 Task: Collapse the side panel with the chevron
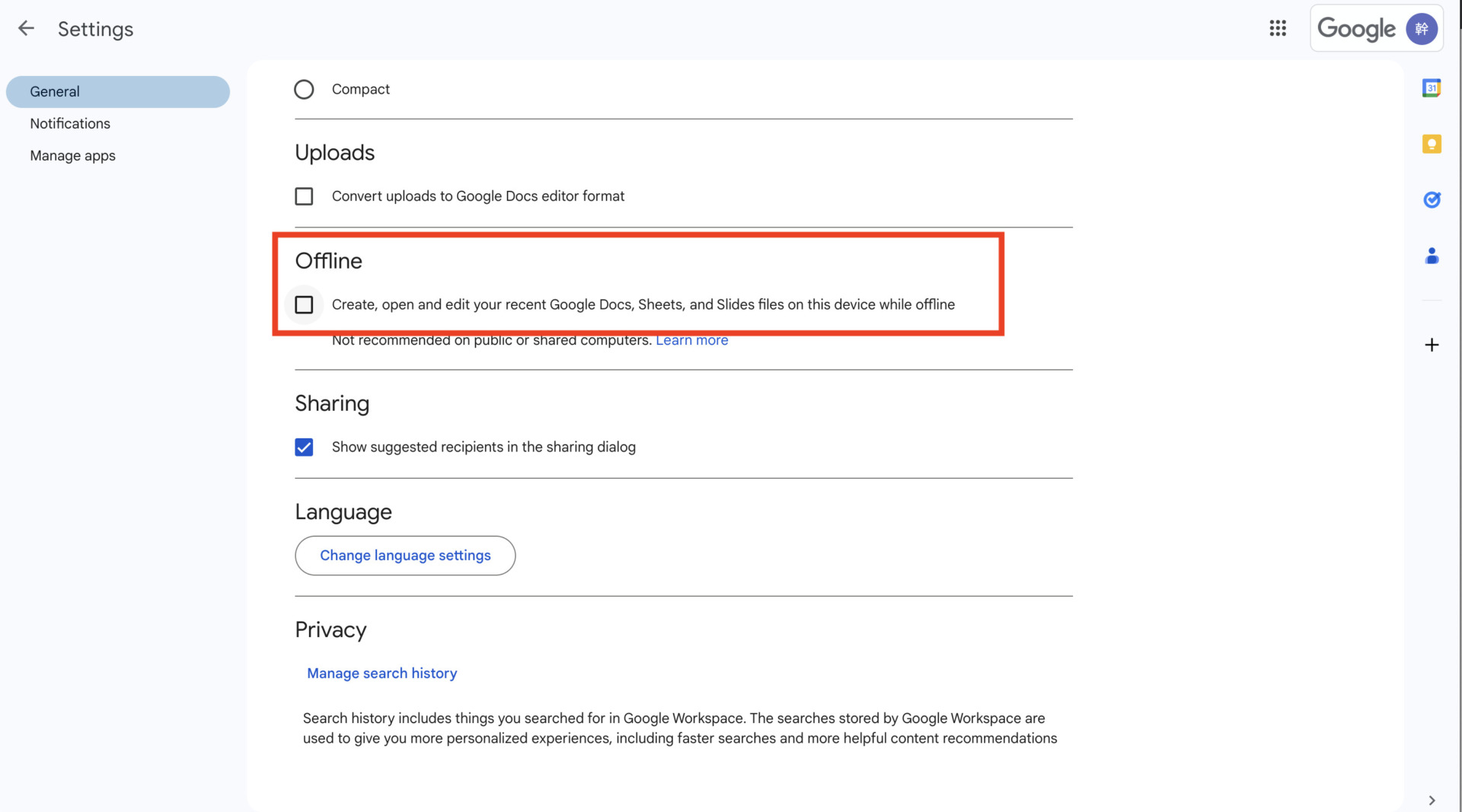(1432, 800)
